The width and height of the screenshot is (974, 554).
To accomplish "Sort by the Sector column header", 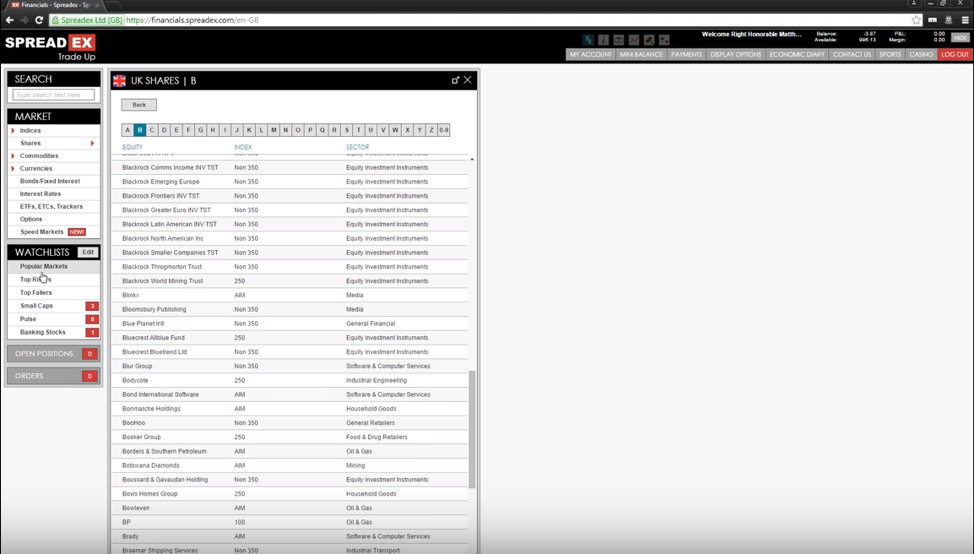I will (357, 147).
